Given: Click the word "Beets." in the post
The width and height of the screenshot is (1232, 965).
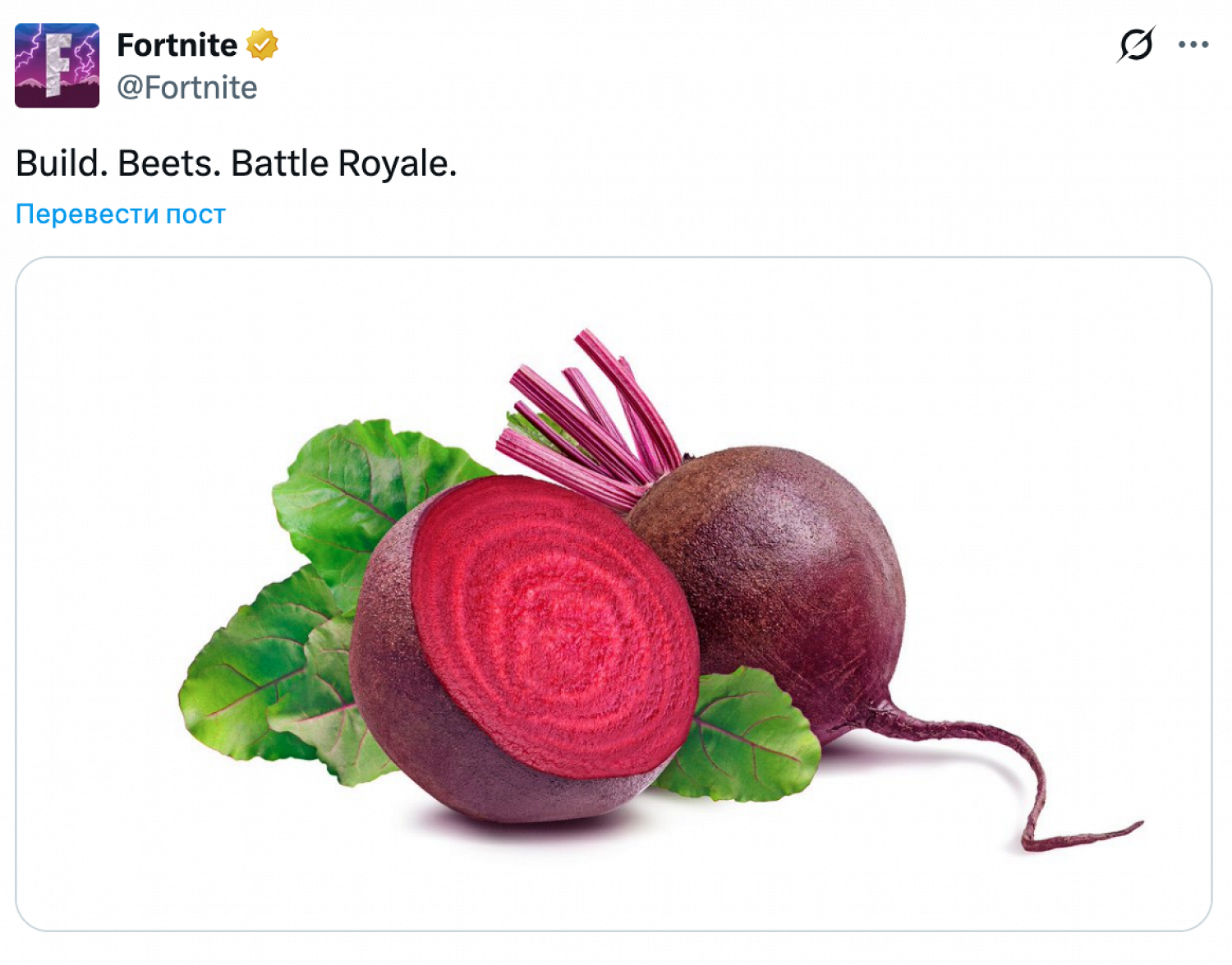Looking at the screenshot, I should (168, 163).
